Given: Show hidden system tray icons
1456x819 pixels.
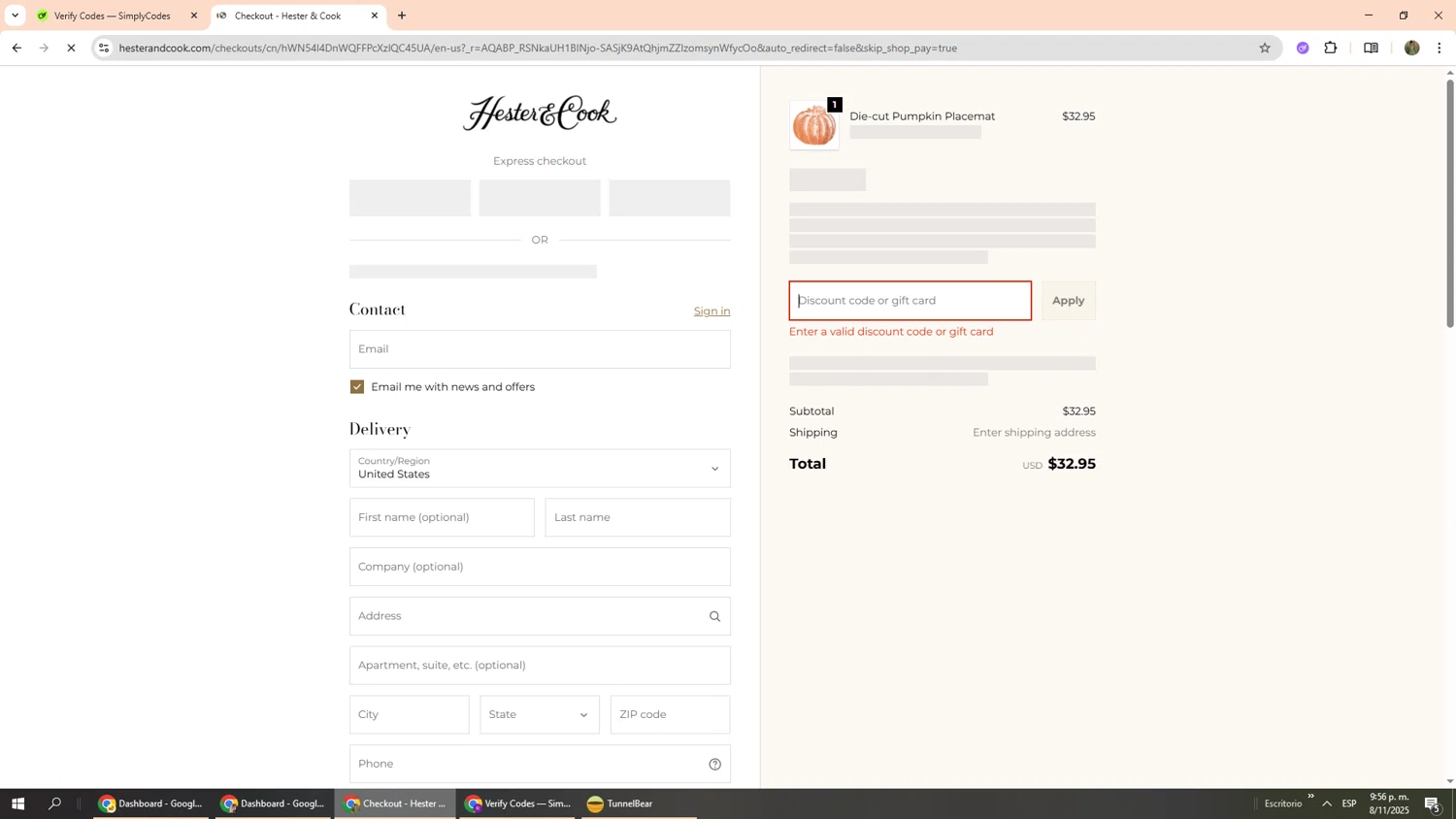Looking at the screenshot, I should click(x=1327, y=803).
